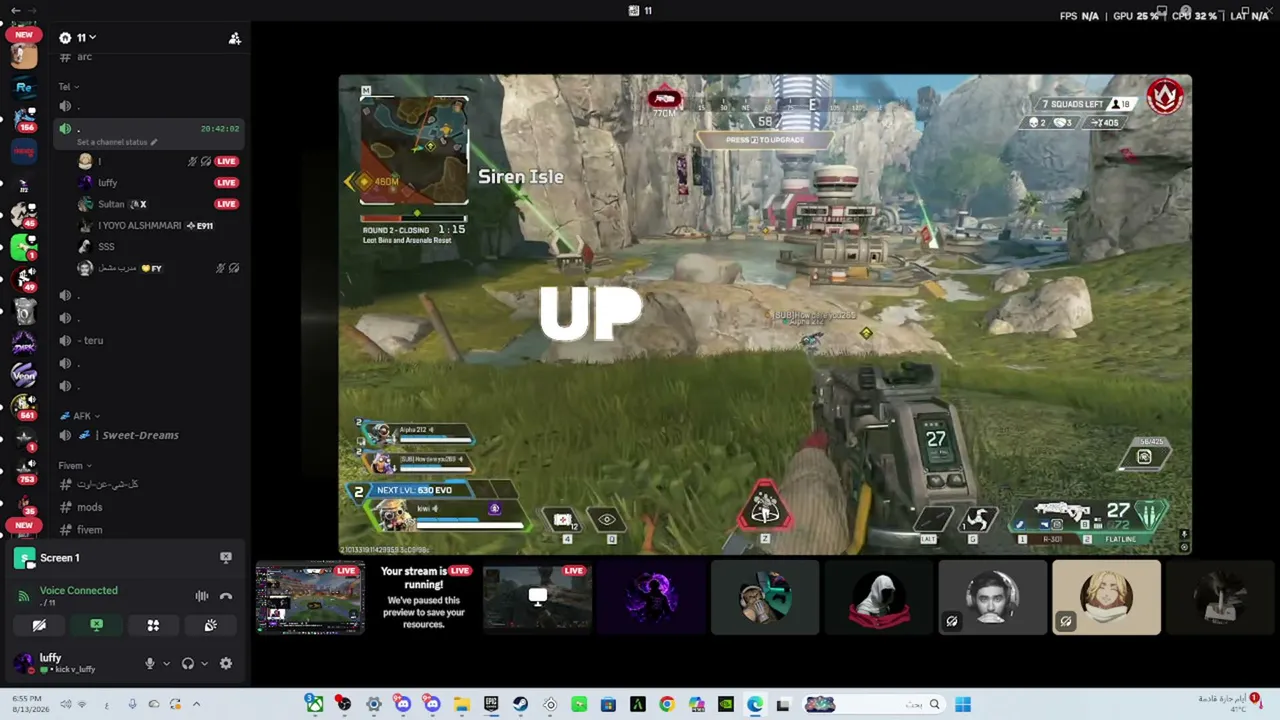1280x720 pixels.
Task: Disconnect from voice with hang-up icon
Action: point(226,596)
